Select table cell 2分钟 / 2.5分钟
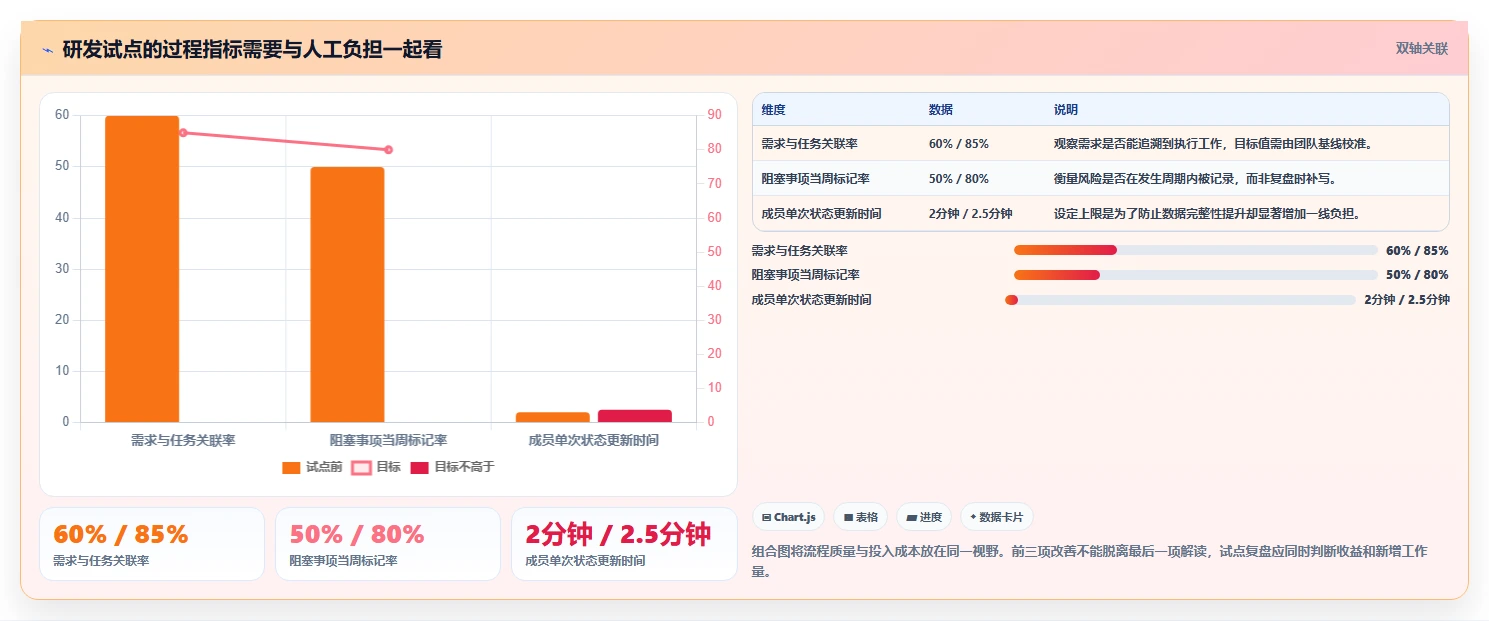The image size is (1489, 621). (x=971, y=213)
